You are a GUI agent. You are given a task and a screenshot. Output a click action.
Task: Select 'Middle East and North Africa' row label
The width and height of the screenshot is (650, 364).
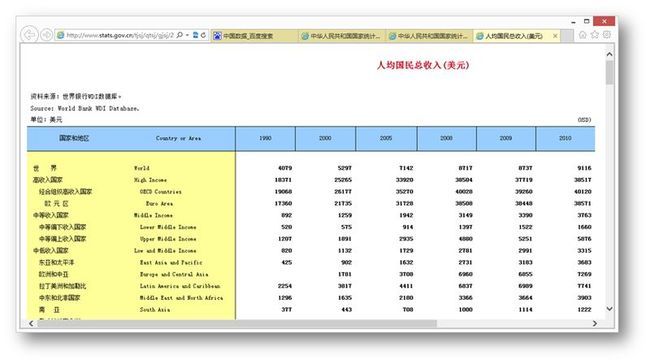(x=181, y=298)
